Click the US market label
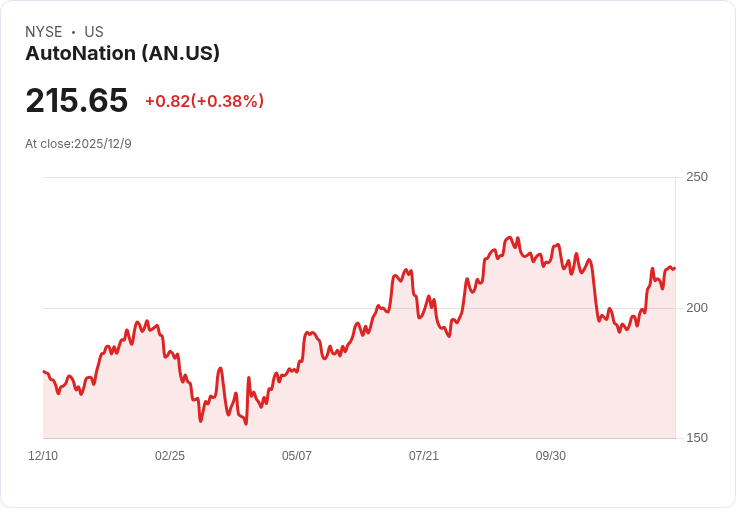 [x=94, y=32]
